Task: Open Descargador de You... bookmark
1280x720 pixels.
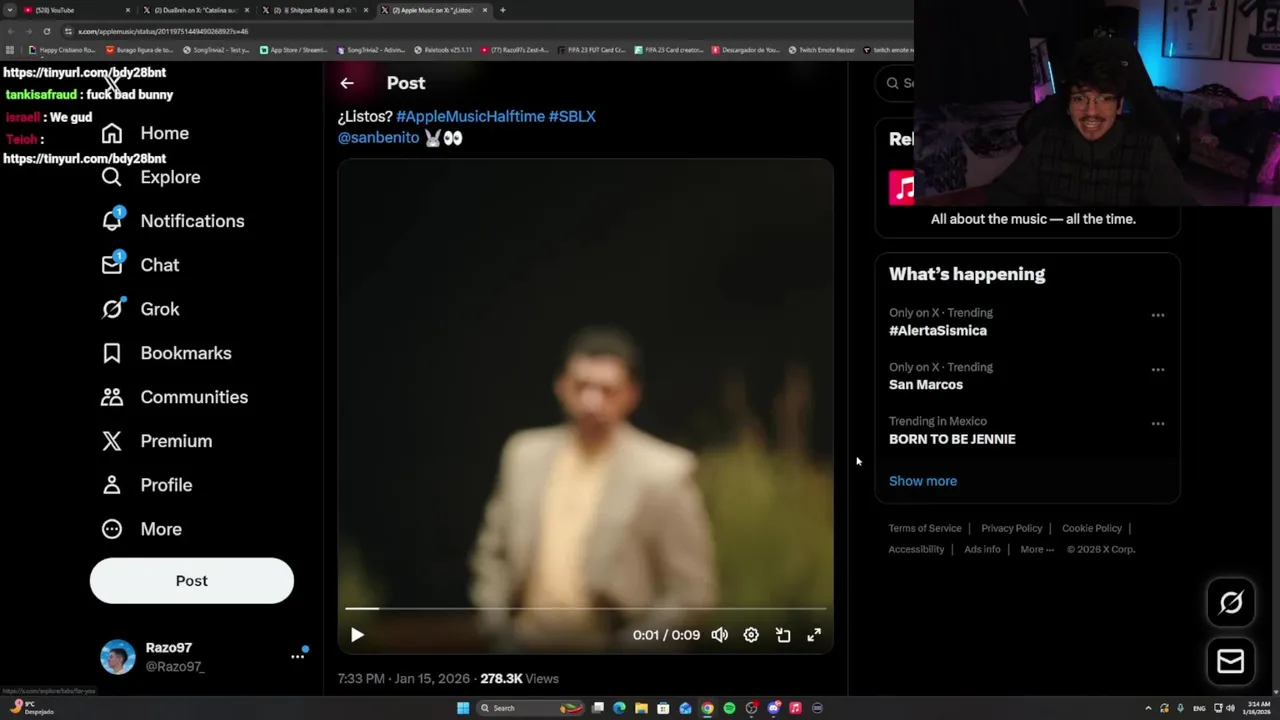Action: click(x=746, y=50)
